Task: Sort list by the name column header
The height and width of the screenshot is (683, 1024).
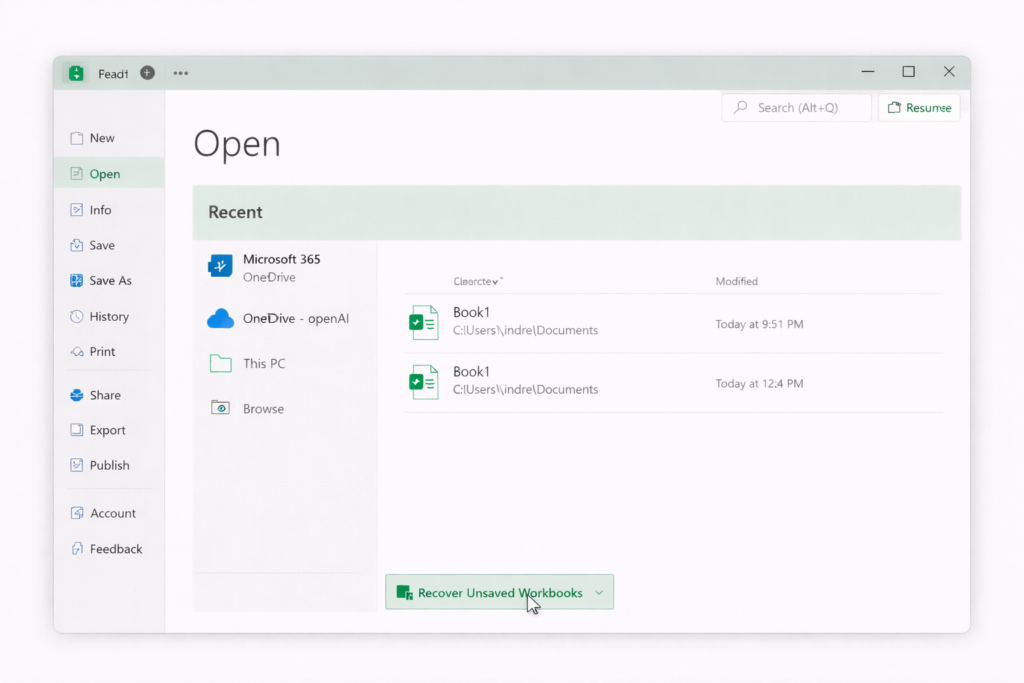Action: click(x=478, y=281)
